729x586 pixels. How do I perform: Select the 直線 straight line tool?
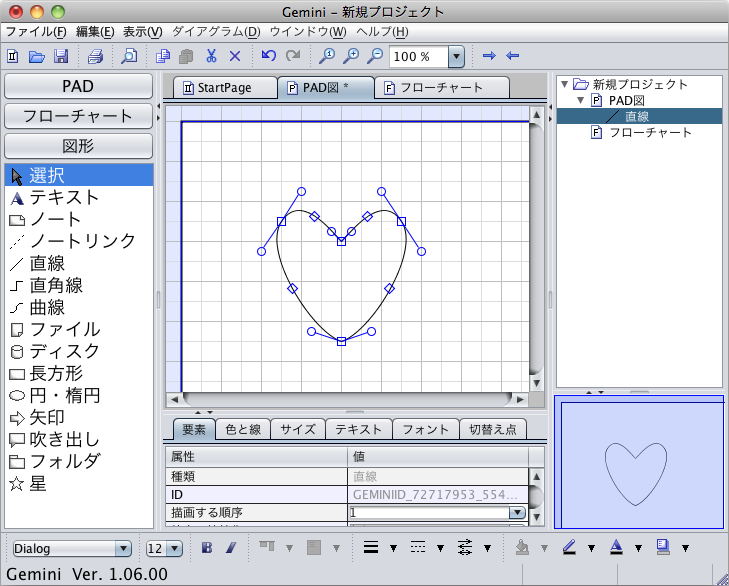point(79,264)
